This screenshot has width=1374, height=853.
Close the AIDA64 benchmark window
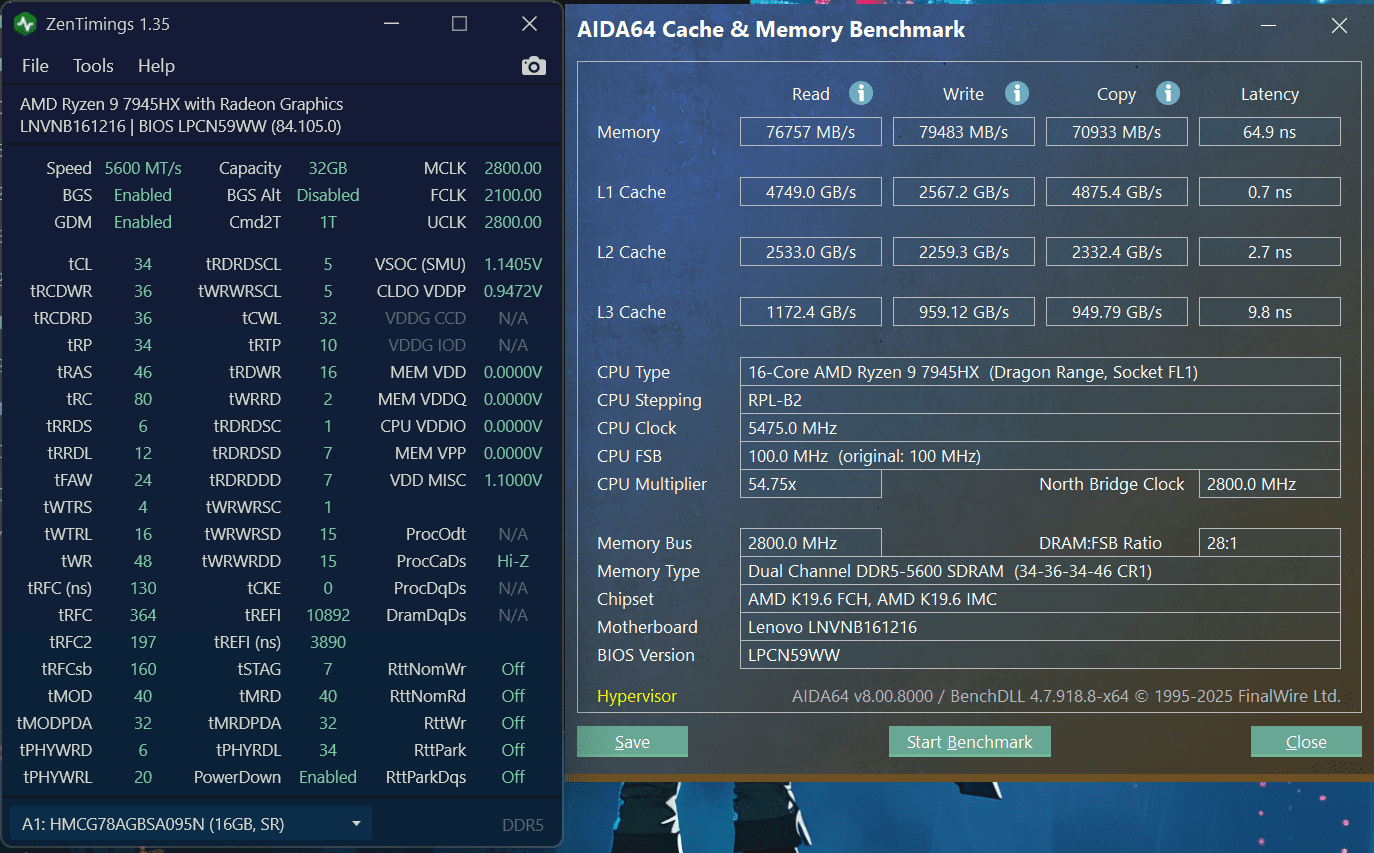click(x=1339, y=27)
